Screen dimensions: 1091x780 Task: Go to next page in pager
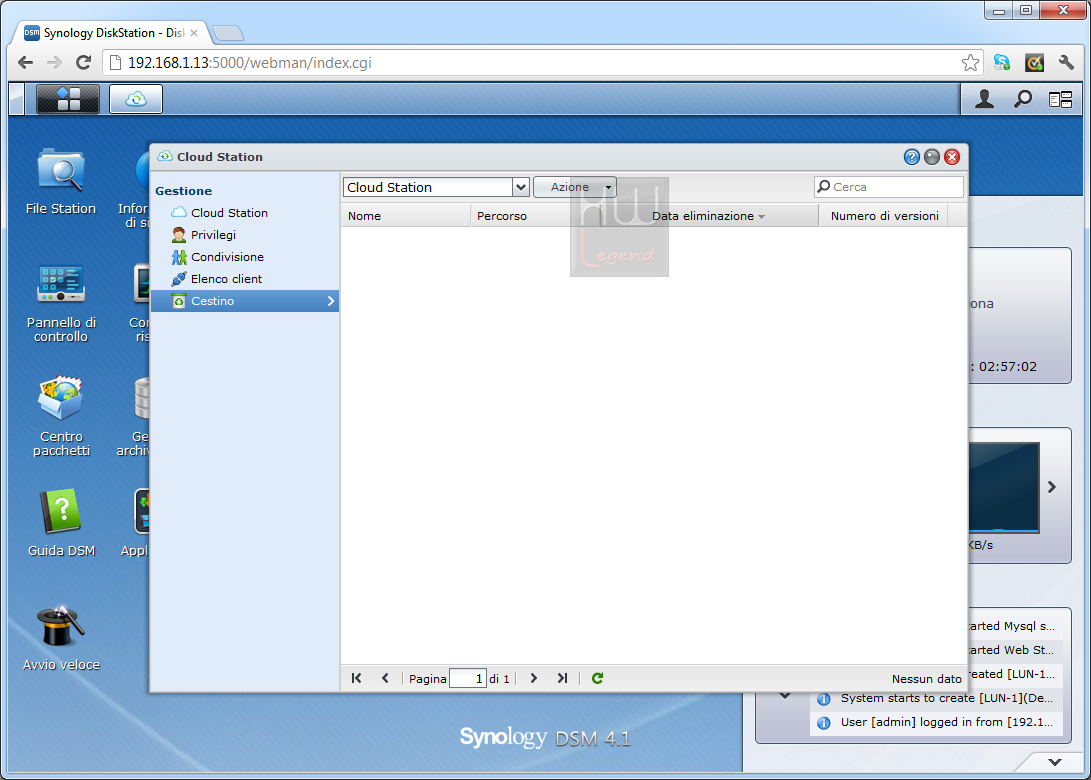[x=534, y=678]
